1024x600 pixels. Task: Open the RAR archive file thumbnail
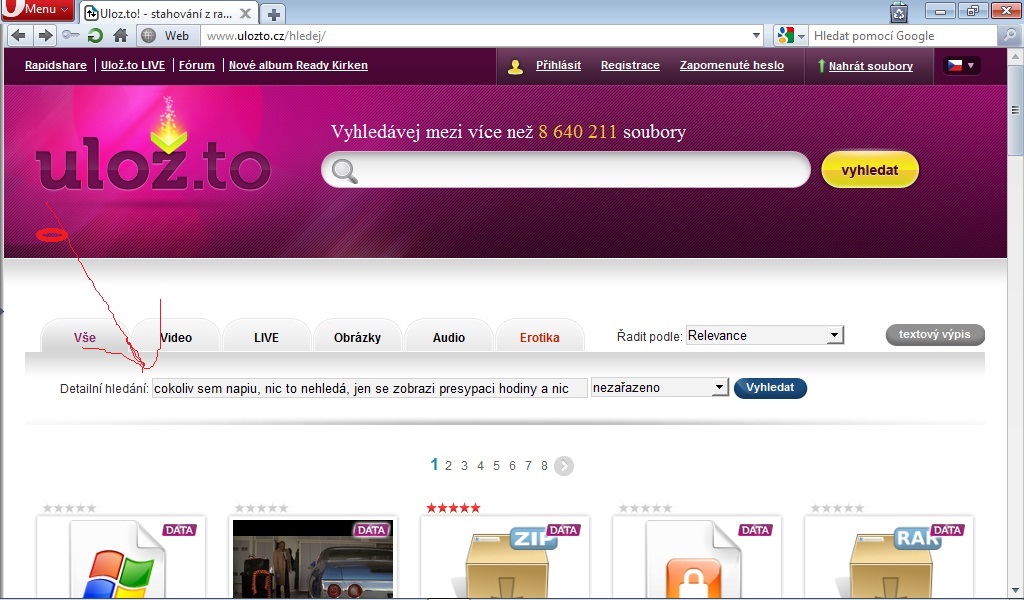(889, 559)
